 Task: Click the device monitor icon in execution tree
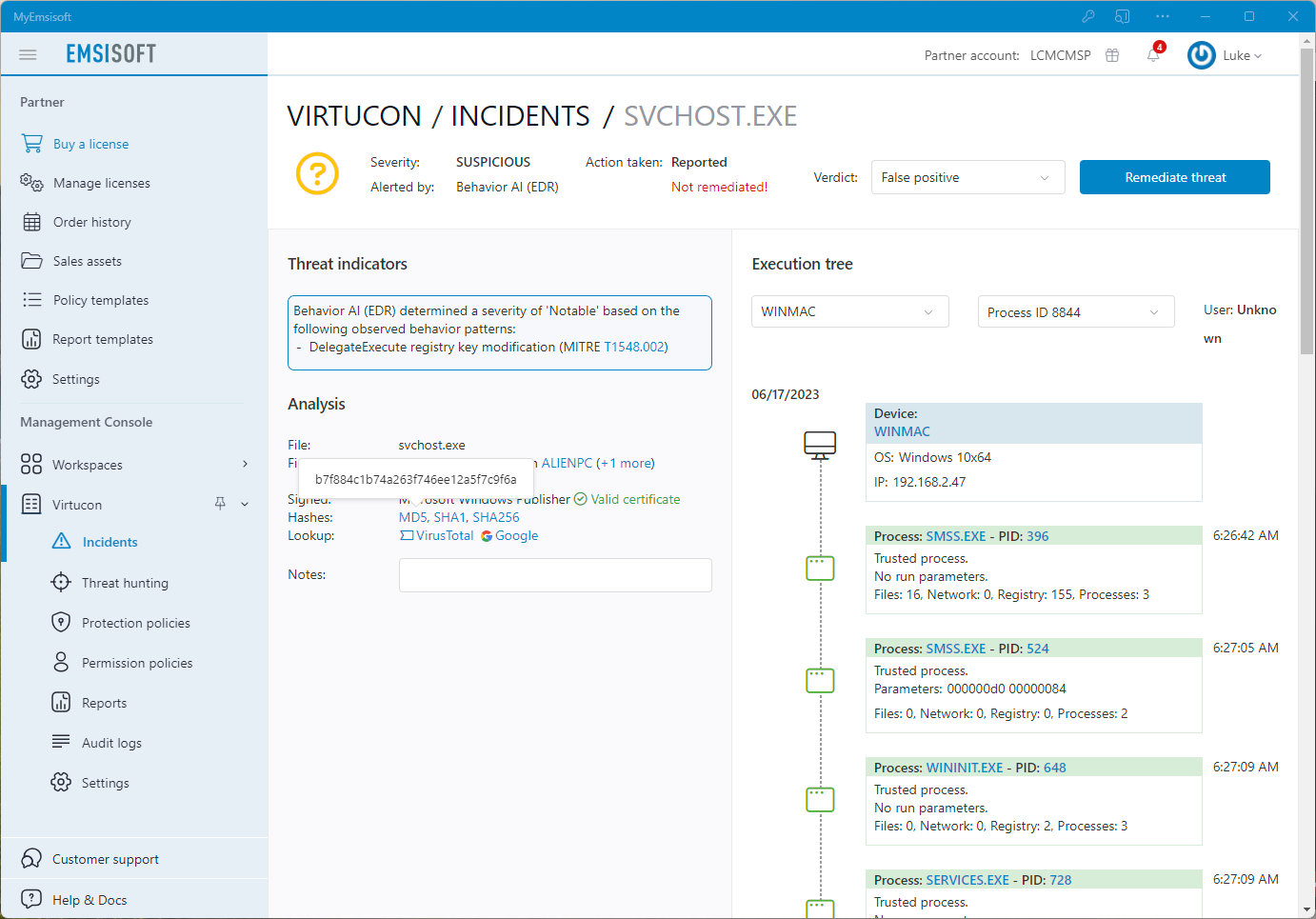click(820, 445)
